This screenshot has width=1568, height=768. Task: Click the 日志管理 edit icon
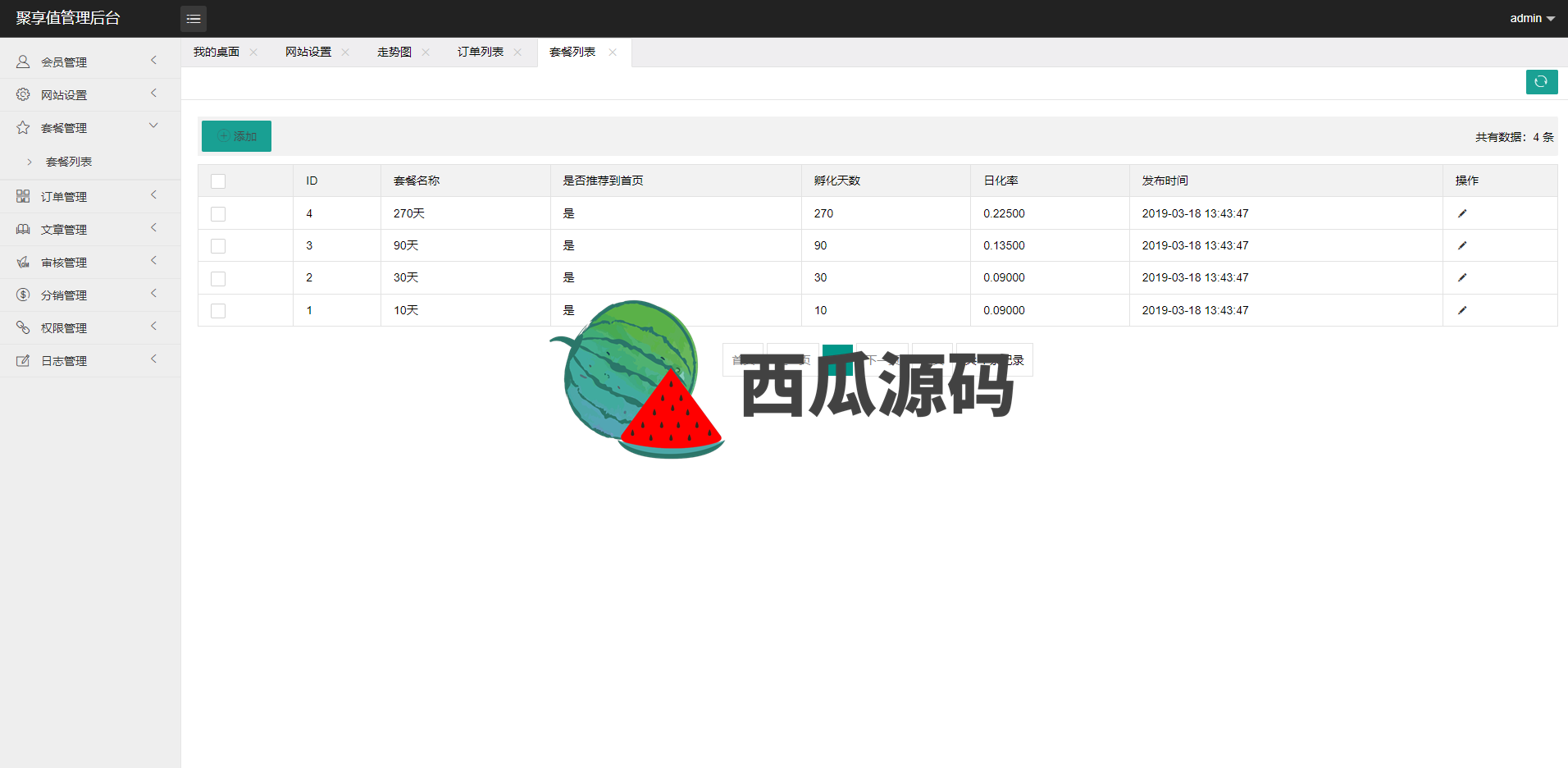[x=23, y=360]
